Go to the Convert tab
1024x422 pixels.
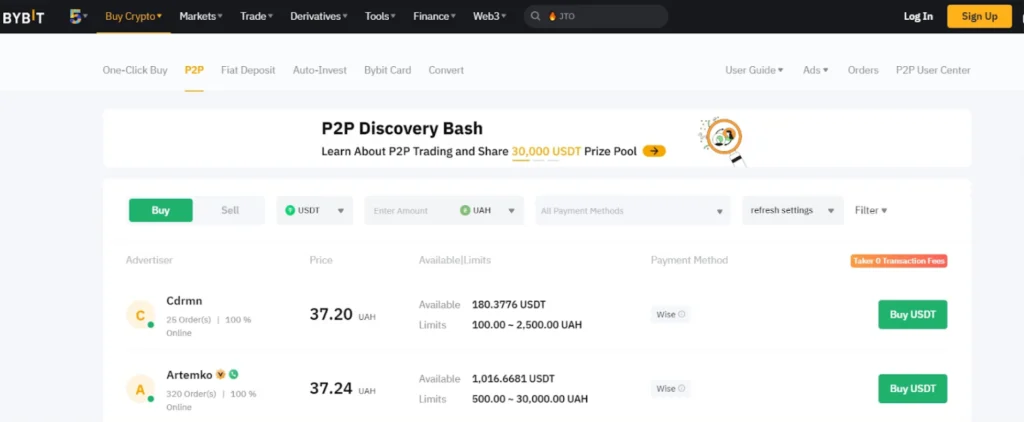446,70
